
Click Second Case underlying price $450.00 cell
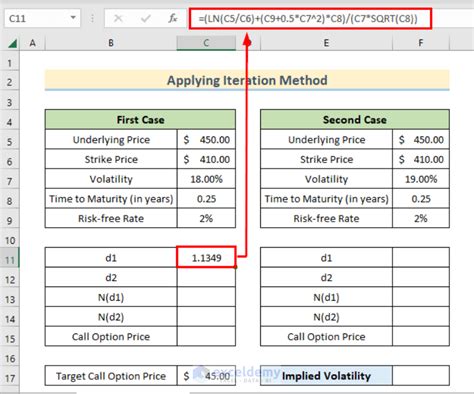421,139
